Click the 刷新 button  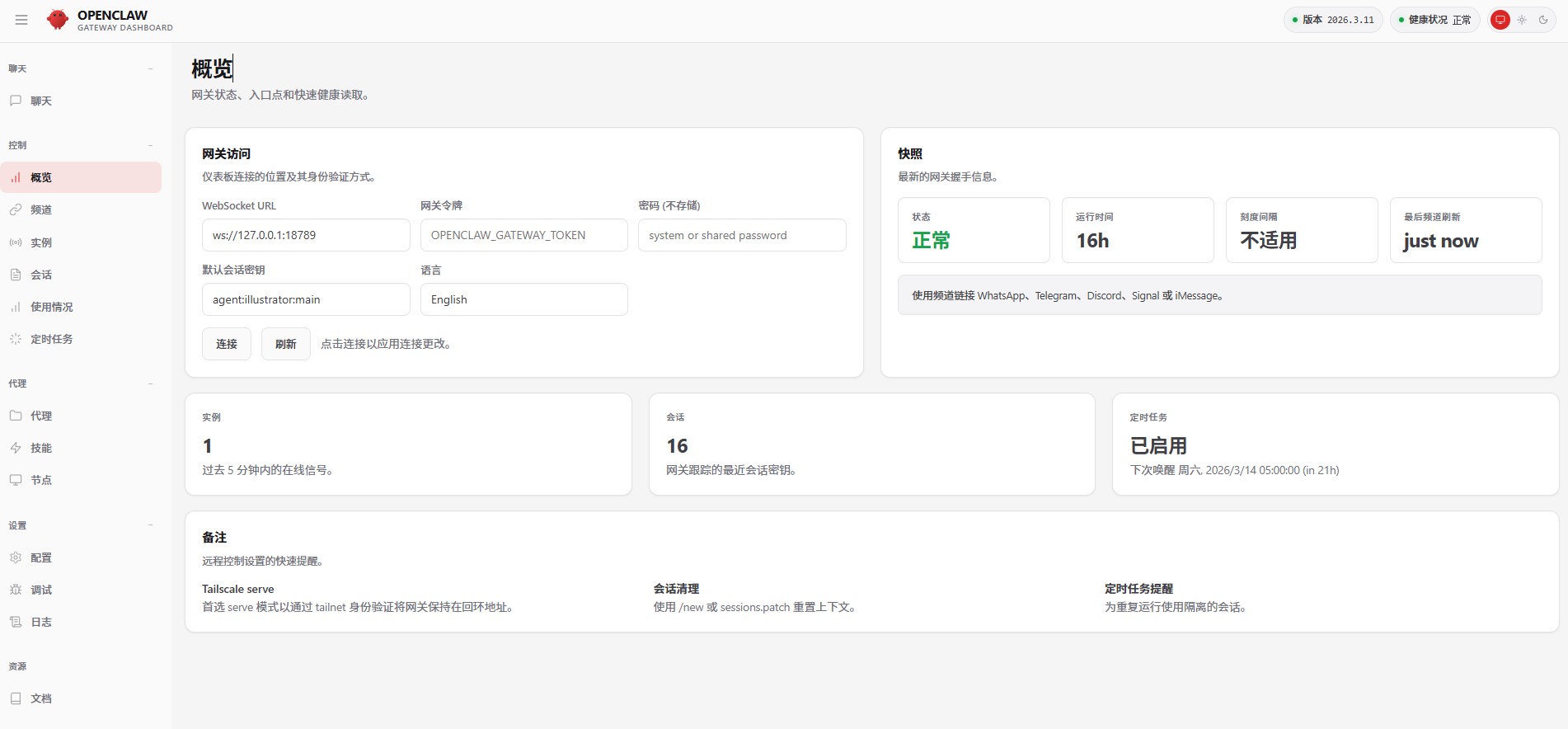[x=286, y=344]
